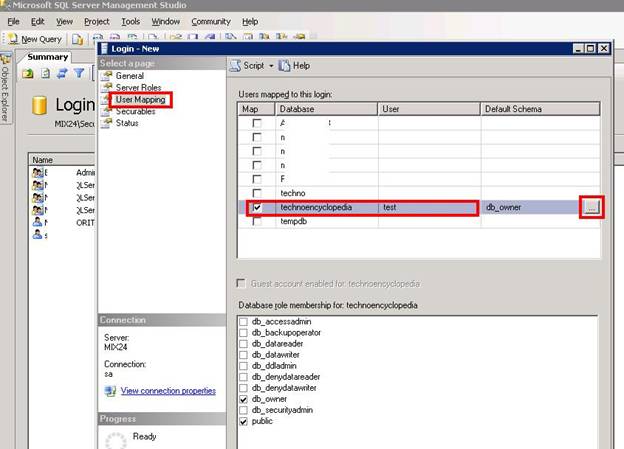Check the Map box in first database row
This screenshot has height=449, width=624.
point(257,123)
